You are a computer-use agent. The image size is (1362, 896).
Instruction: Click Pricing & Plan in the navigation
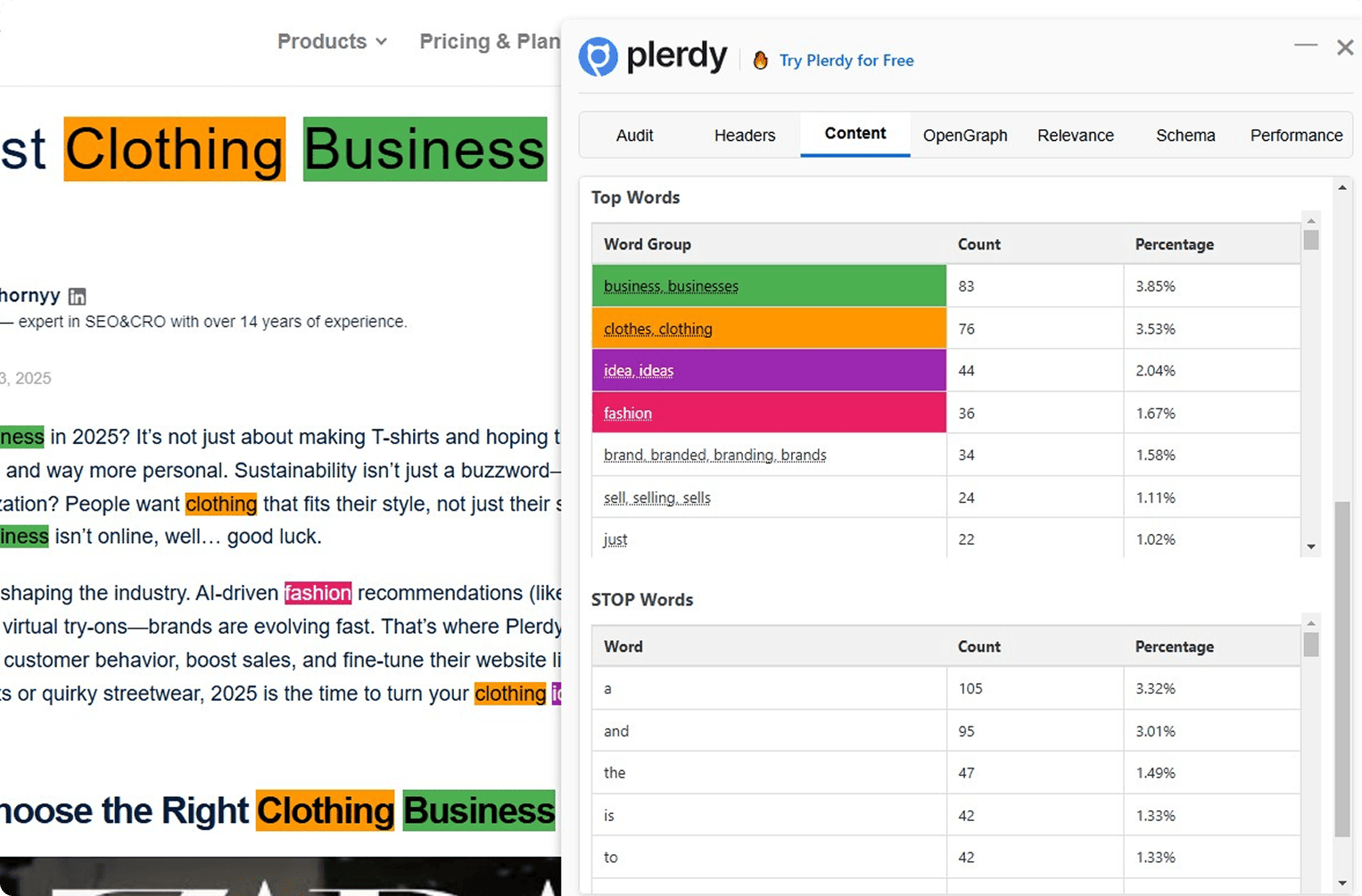(x=490, y=41)
